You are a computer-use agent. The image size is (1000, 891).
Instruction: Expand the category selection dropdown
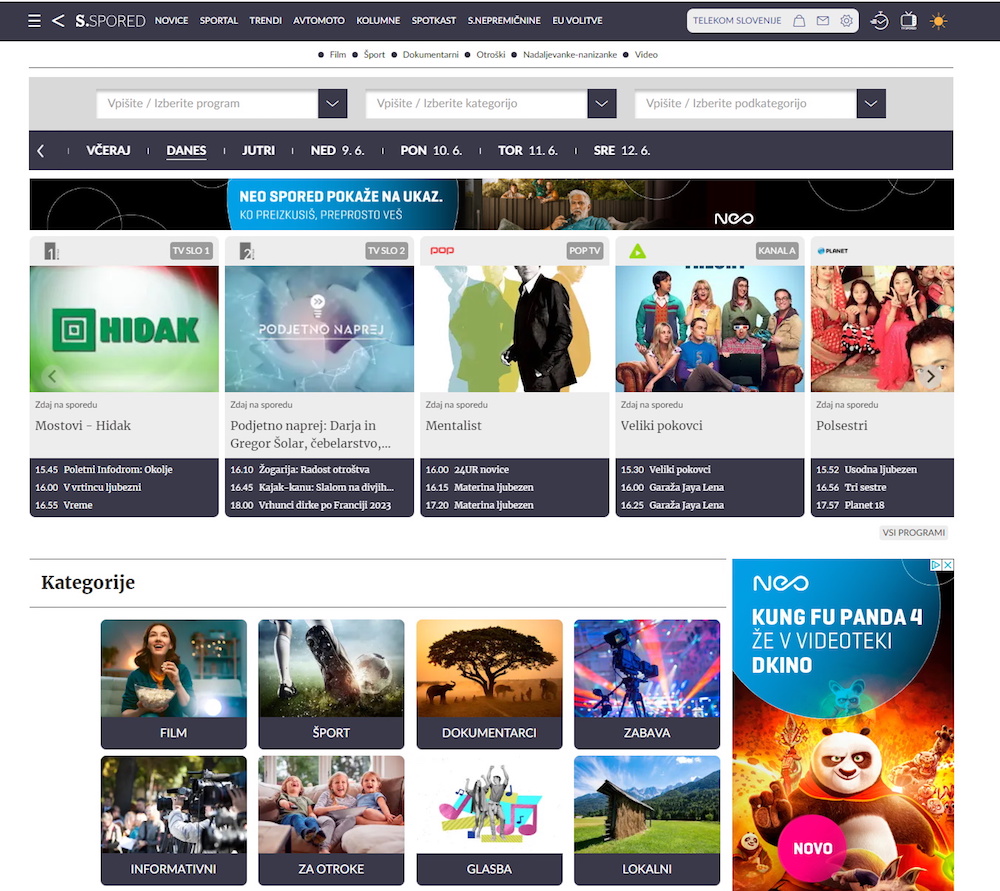click(601, 103)
